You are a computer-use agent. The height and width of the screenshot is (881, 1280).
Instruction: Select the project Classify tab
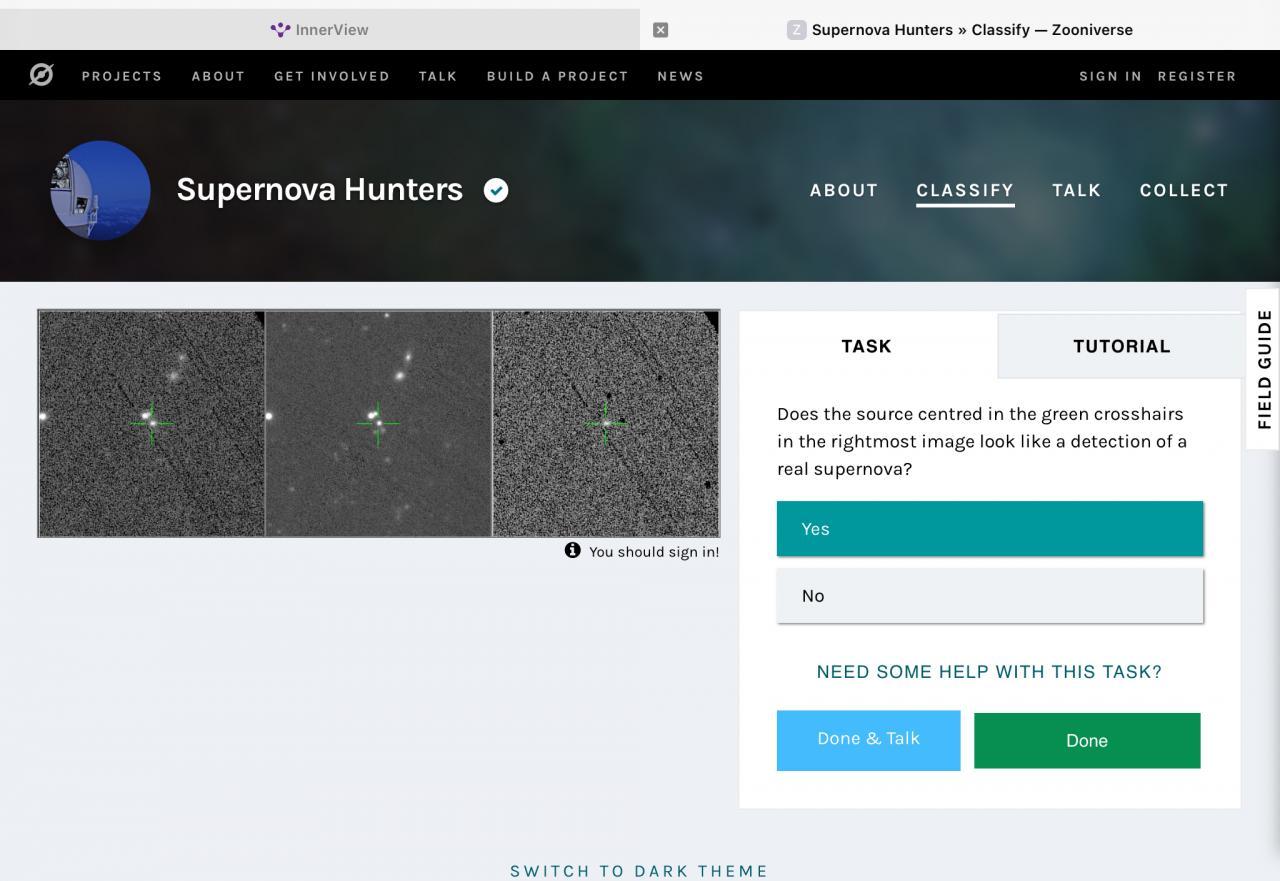(965, 190)
